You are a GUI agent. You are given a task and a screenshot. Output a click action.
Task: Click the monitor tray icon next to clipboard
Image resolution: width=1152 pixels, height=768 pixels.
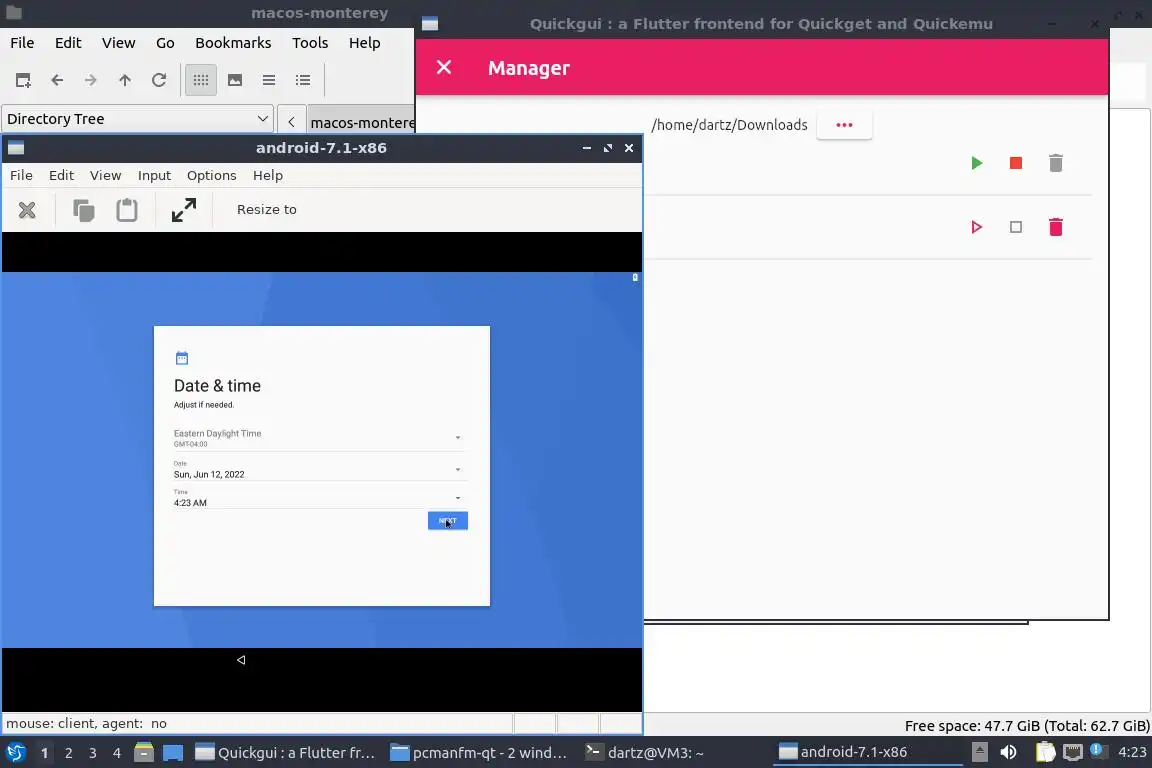1073,752
